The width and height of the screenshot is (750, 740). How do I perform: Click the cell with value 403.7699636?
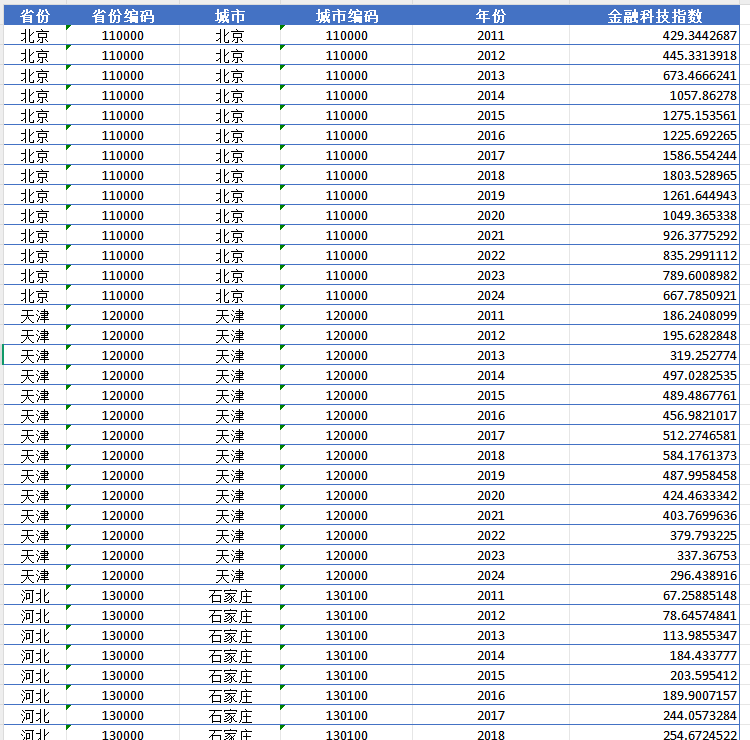pos(654,515)
